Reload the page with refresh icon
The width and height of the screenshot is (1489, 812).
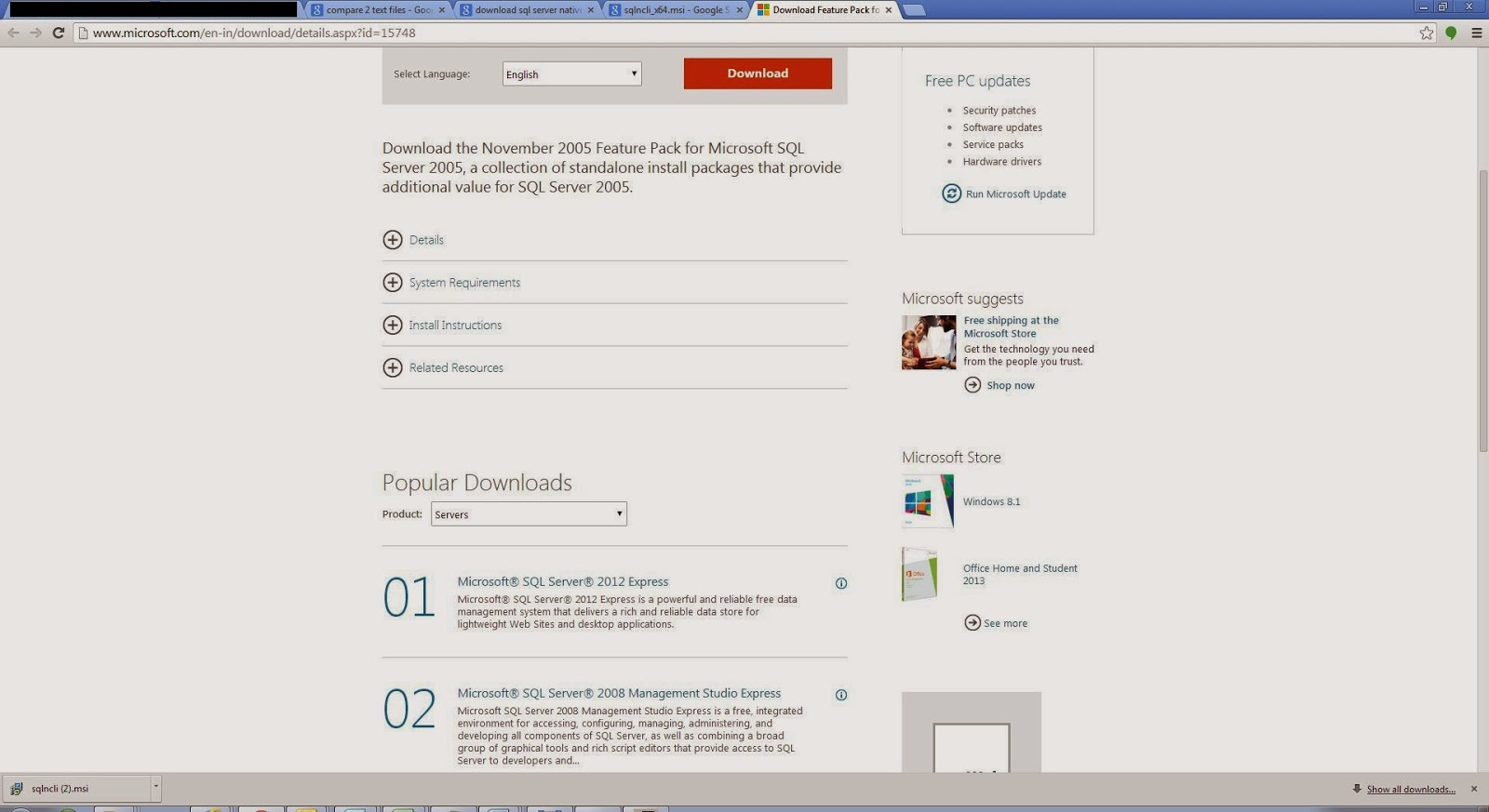click(x=58, y=33)
